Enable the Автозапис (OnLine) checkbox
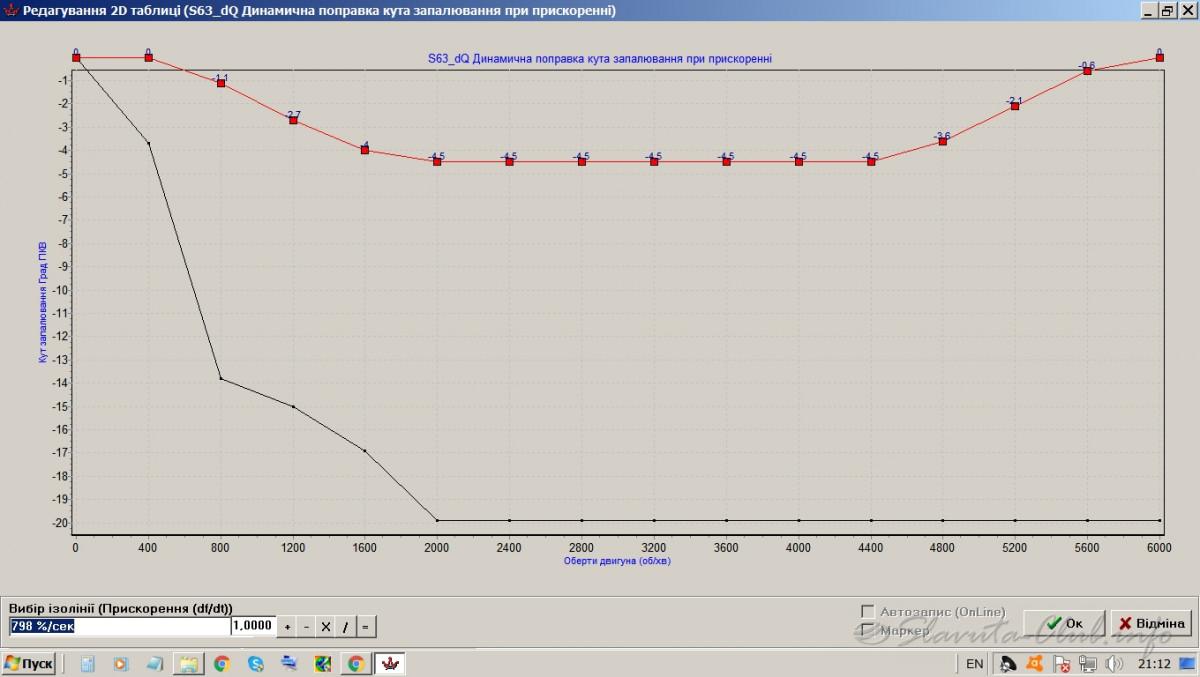The width and height of the screenshot is (1200, 677). point(868,611)
